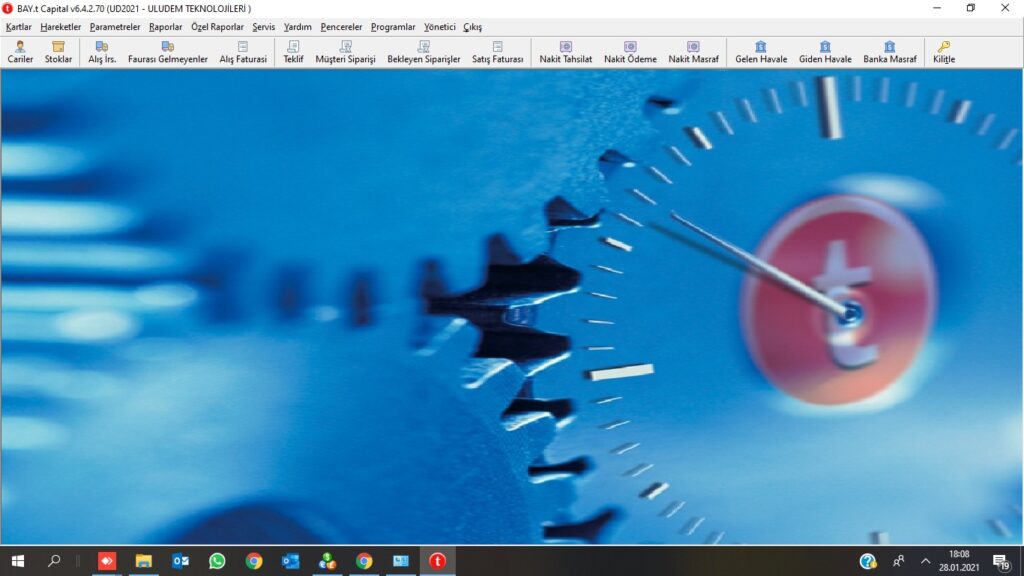Image resolution: width=1024 pixels, height=576 pixels.
Task: Show Bekleyen Siparişler from the toolbar
Action: click(423, 52)
